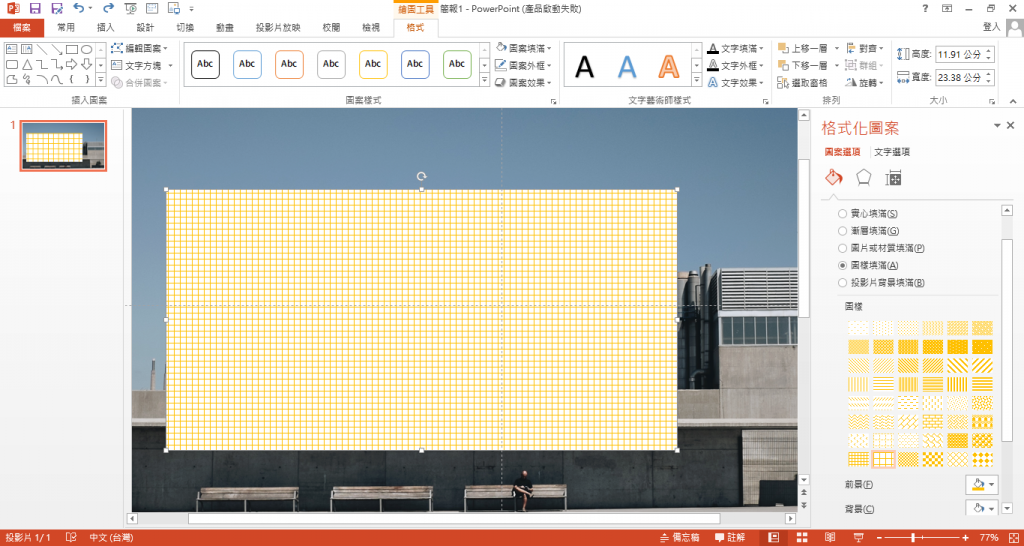Click 註解 comments in status bar

(730, 538)
